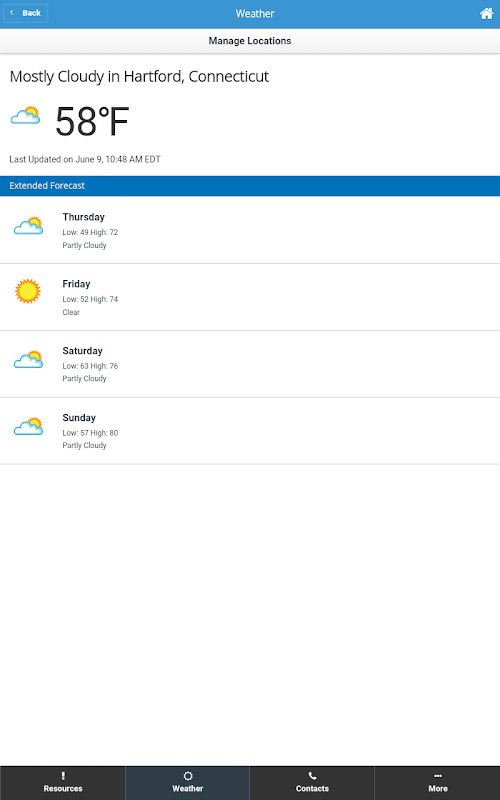
Task: Open Manage Locations
Action: 250,41
